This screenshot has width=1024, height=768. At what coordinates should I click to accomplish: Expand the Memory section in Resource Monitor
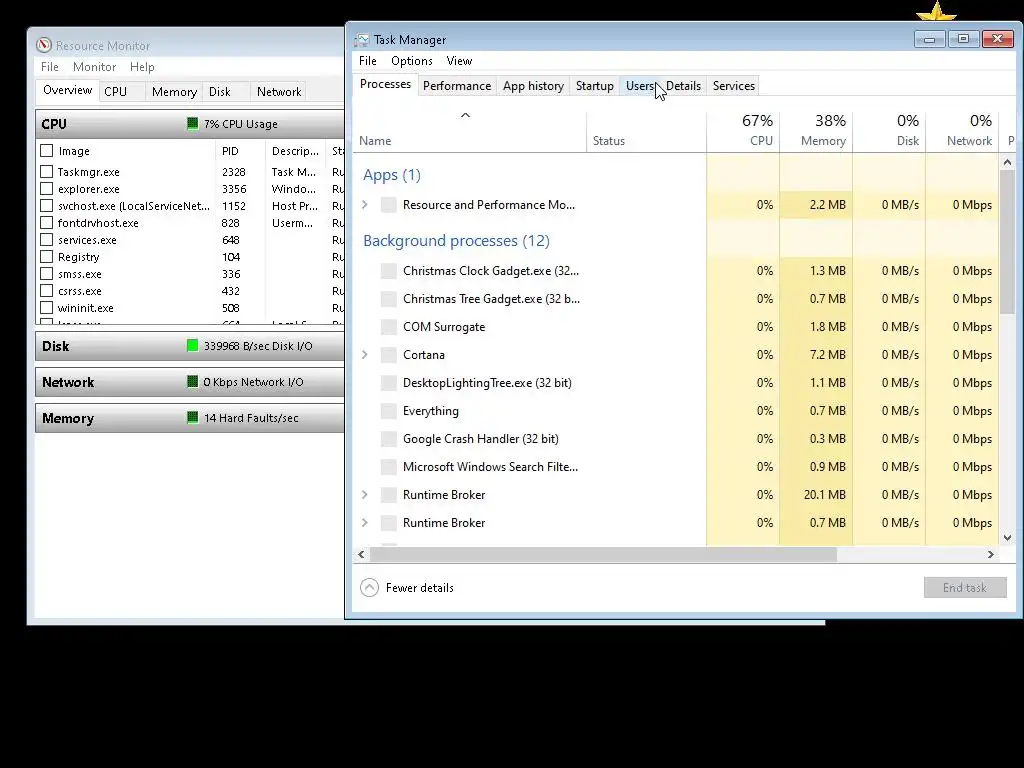(x=190, y=418)
